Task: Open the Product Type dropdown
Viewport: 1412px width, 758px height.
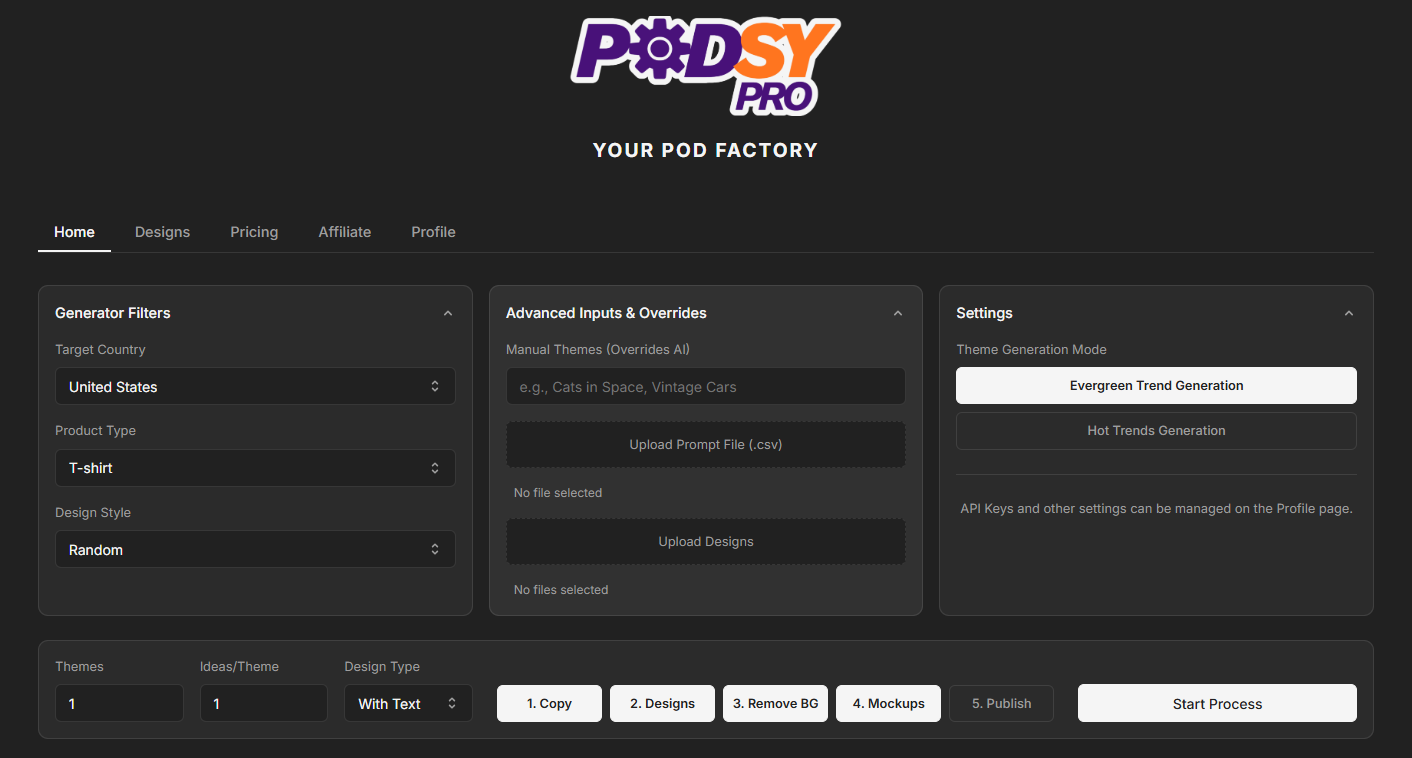Action: tap(255, 467)
